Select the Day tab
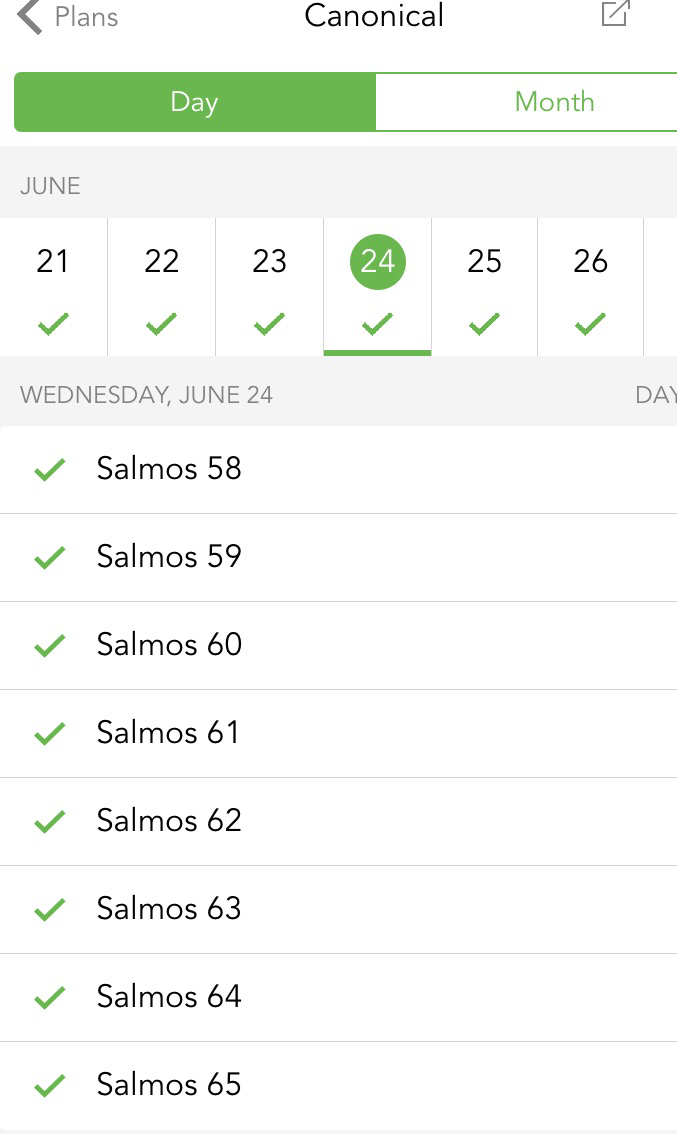The height and width of the screenshot is (1134, 677). click(x=194, y=102)
